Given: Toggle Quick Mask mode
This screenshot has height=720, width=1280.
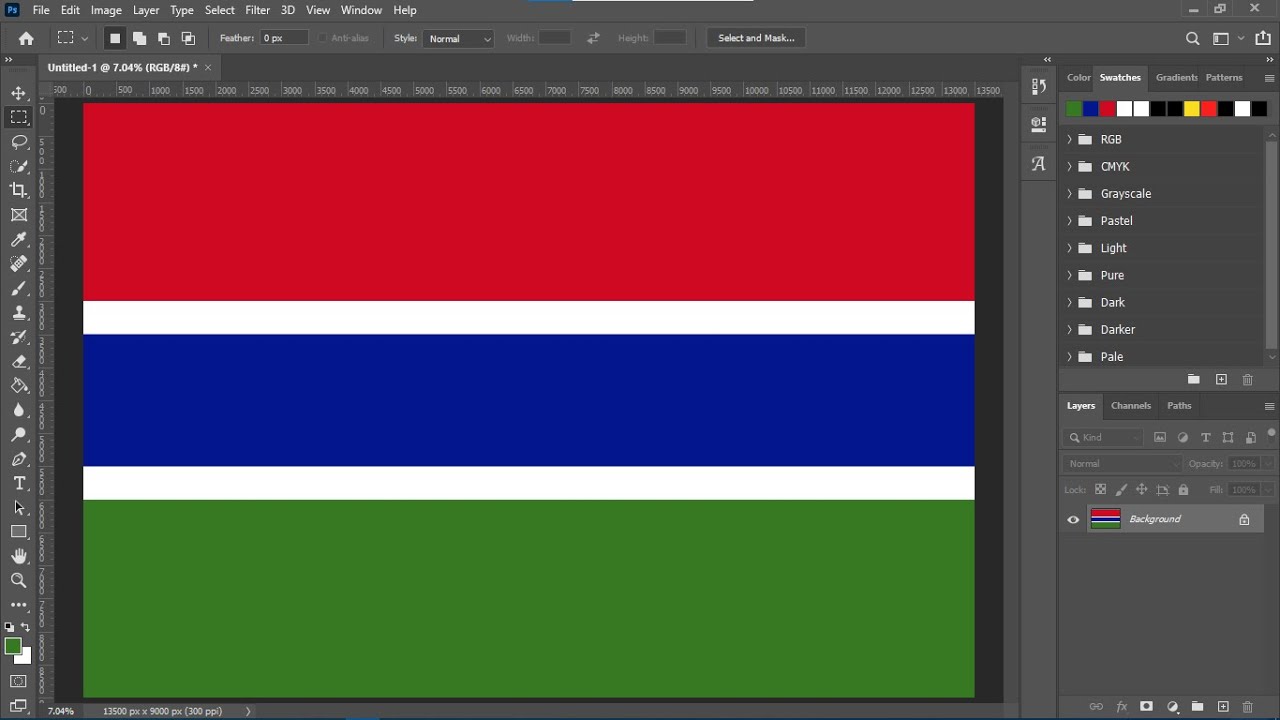Looking at the screenshot, I should 19,682.
